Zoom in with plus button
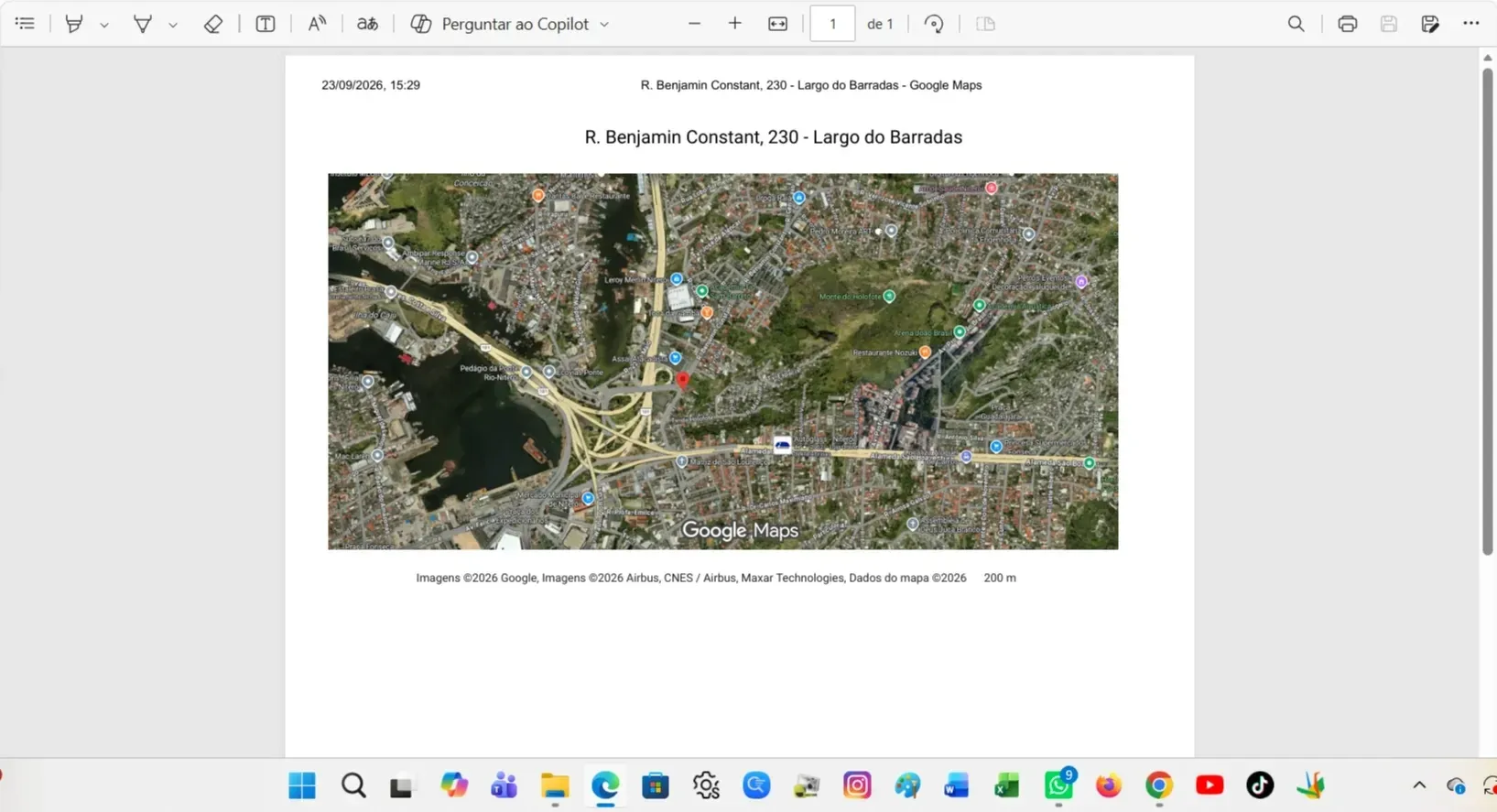Screen dimensions: 1497x812 coord(735,24)
